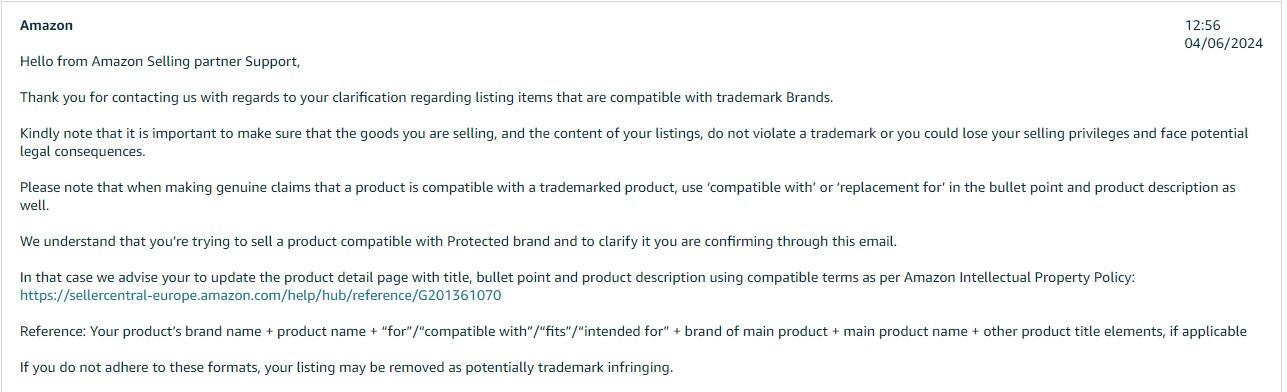Click the 'Amazon Intellectual Property Policy:' text

click(x=1020, y=278)
